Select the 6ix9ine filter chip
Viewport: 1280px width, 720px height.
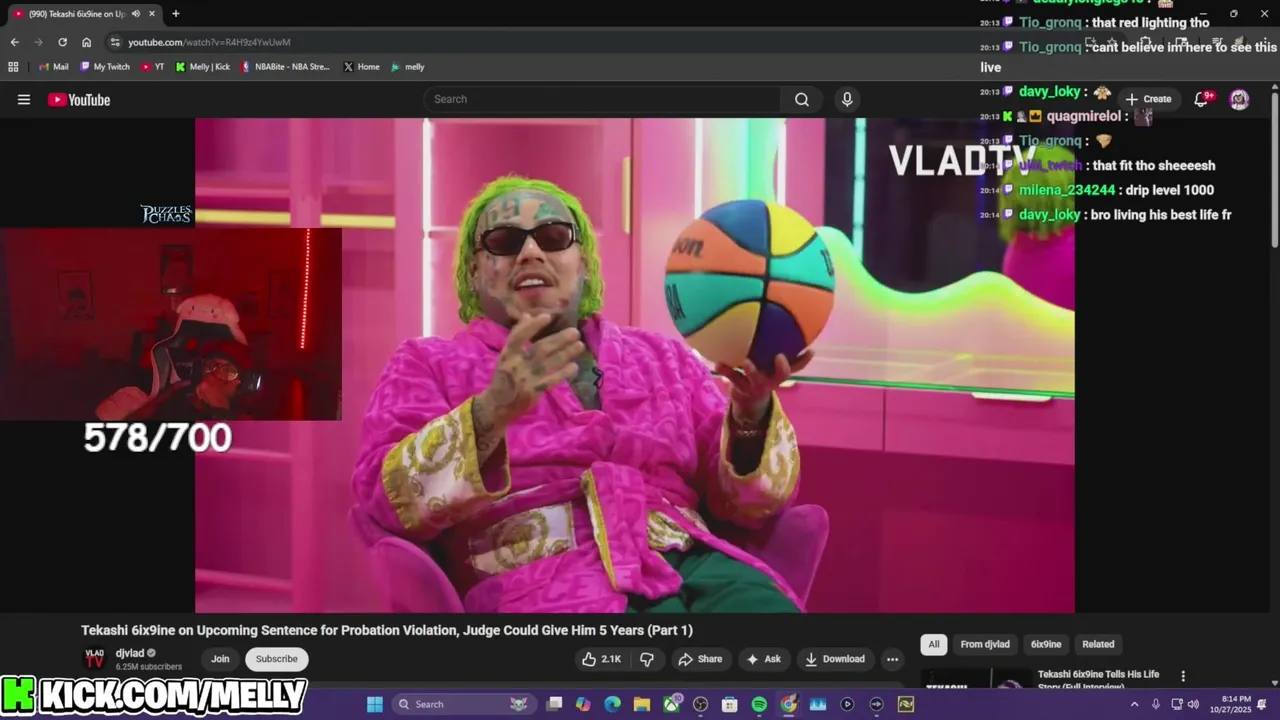pyautogui.click(x=1046, y=644)
